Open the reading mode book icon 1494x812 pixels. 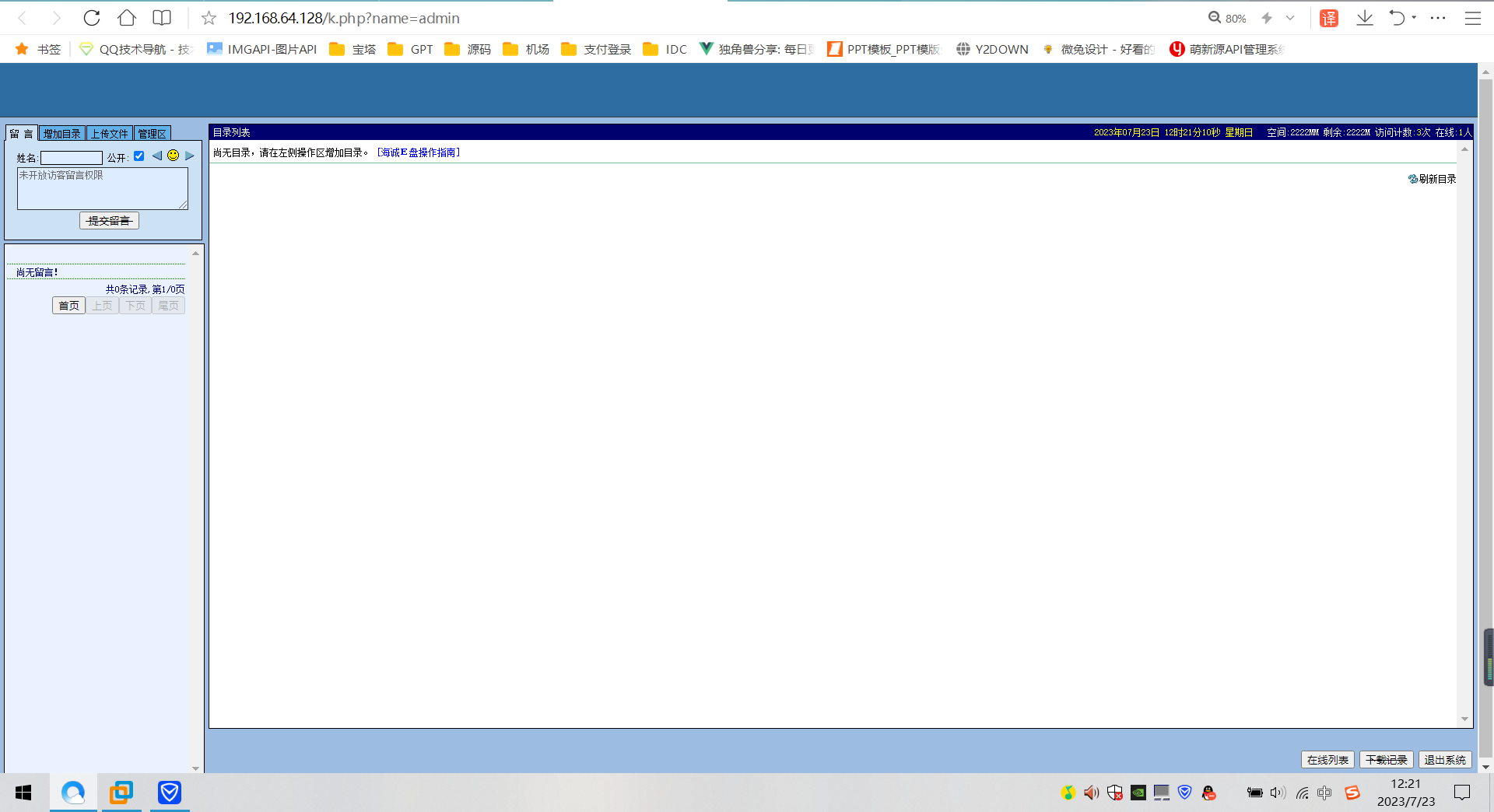tap(162, 18)
